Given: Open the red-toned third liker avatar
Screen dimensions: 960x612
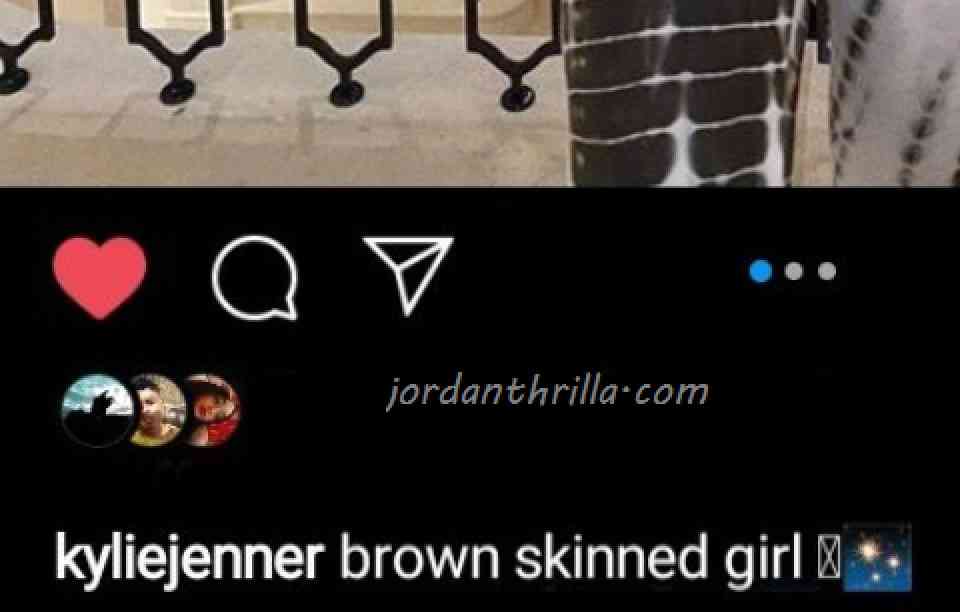Looking at the screenshot, I should 212,410.
